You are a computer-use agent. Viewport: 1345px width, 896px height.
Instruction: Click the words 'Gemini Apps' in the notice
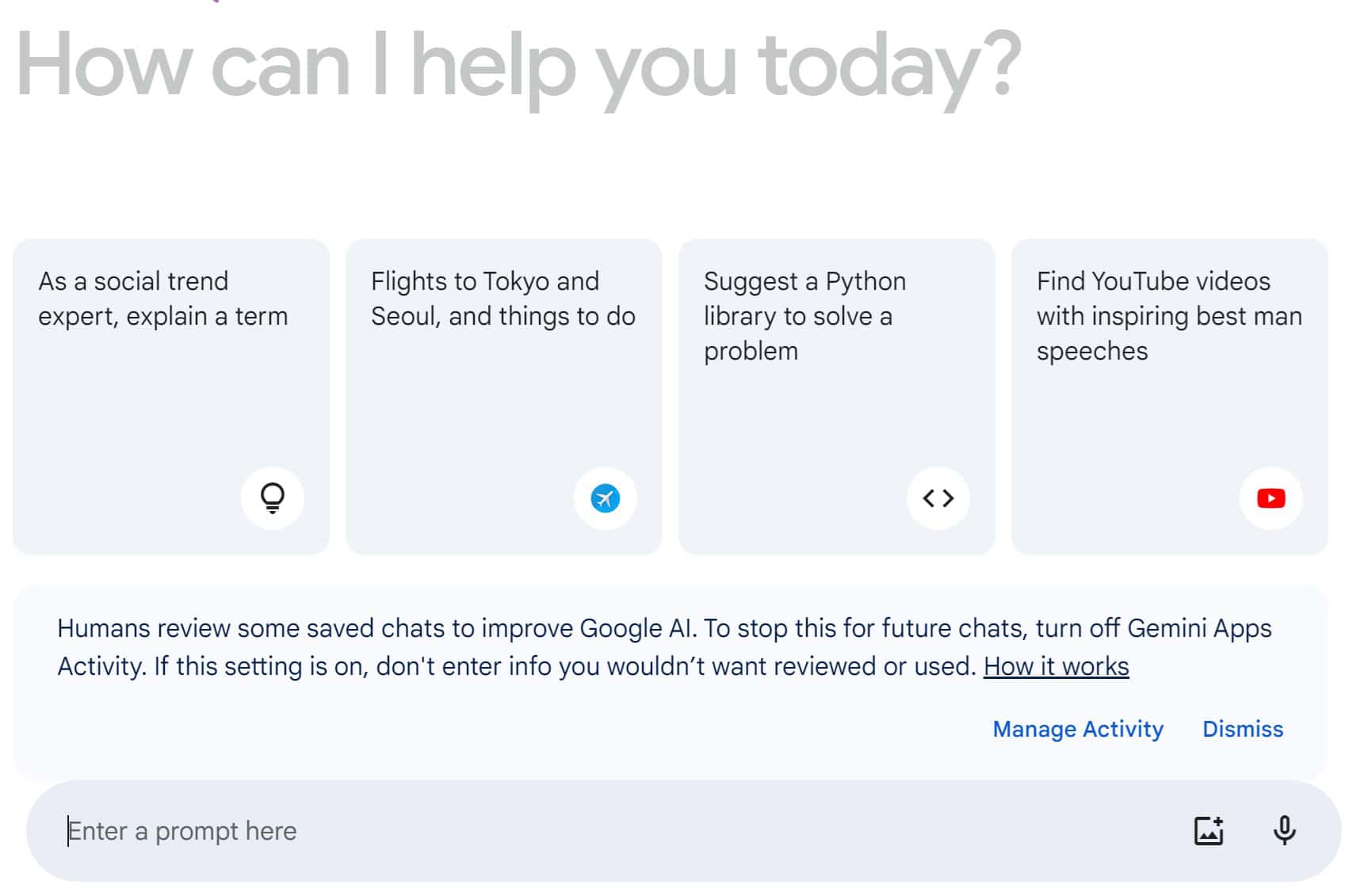click(x=1199, y=628)
